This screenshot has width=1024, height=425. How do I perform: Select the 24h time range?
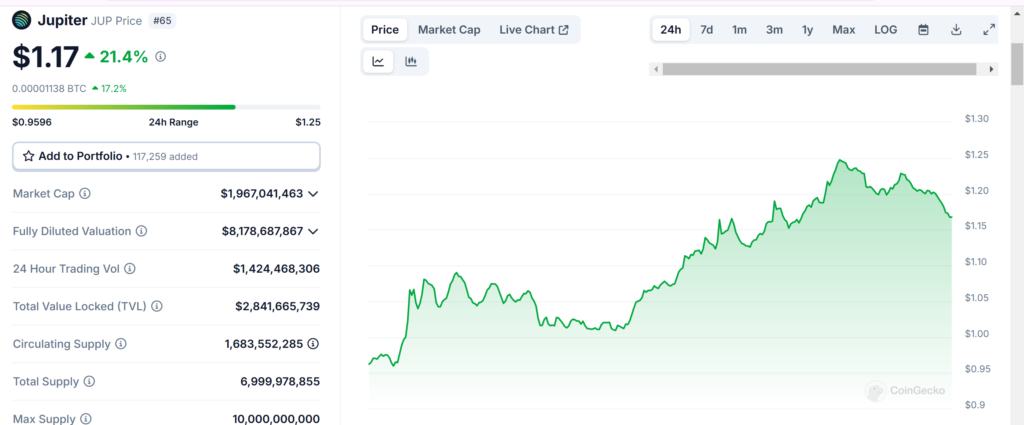coord(671,30)
